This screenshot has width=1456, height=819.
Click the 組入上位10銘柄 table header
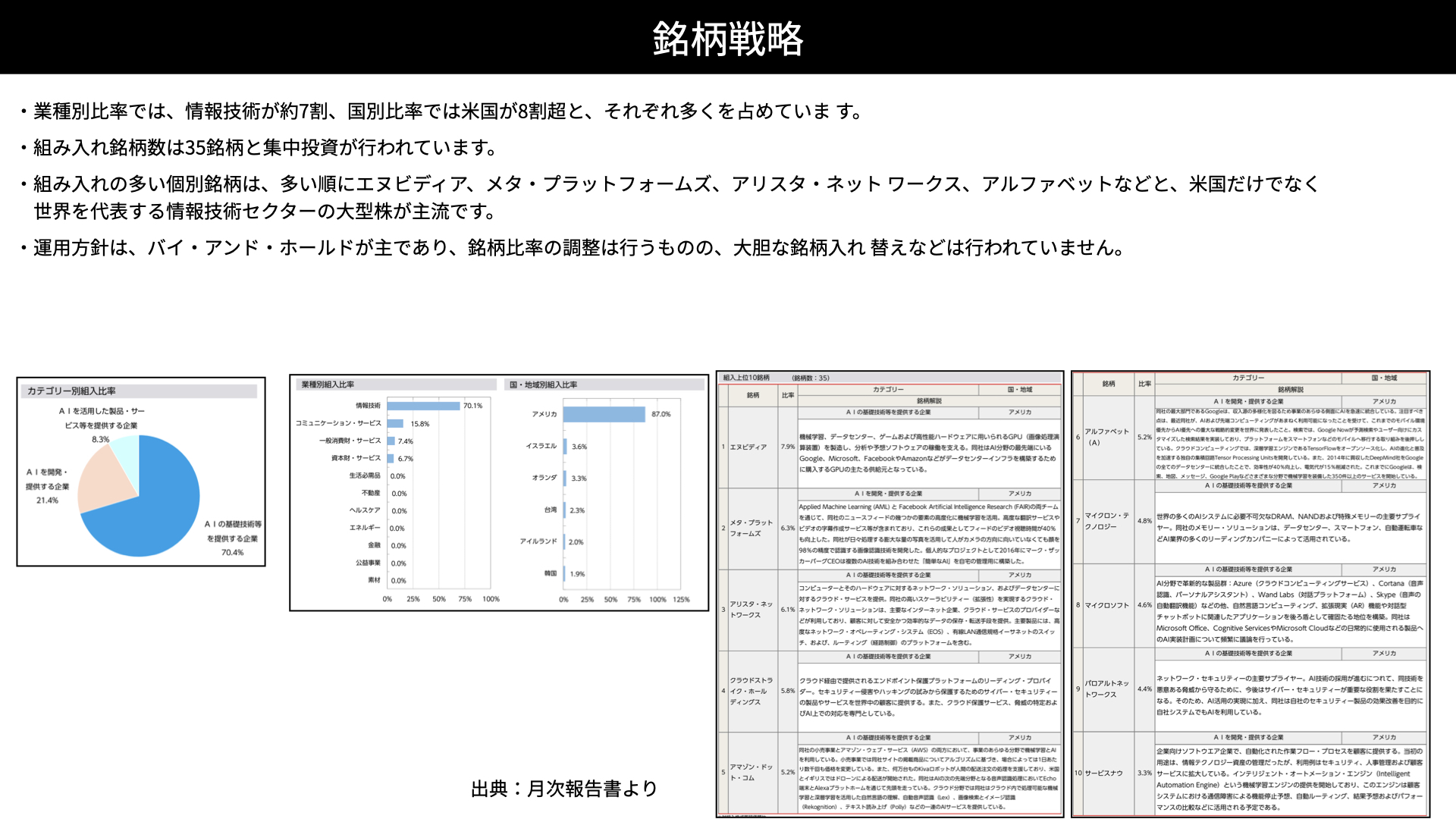pos(746,378)
